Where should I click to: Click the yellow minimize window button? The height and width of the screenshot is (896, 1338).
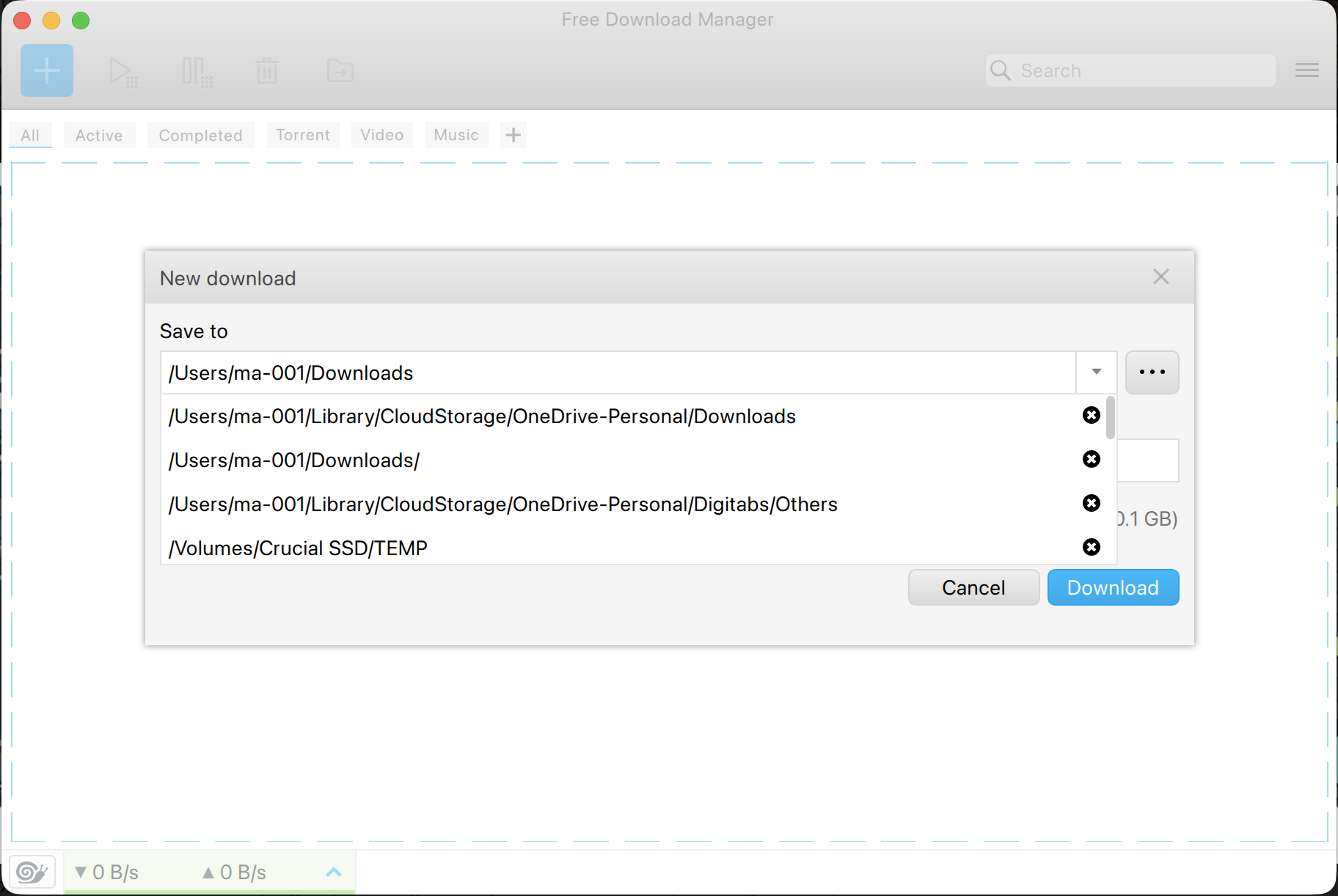[x=51, y=20]
